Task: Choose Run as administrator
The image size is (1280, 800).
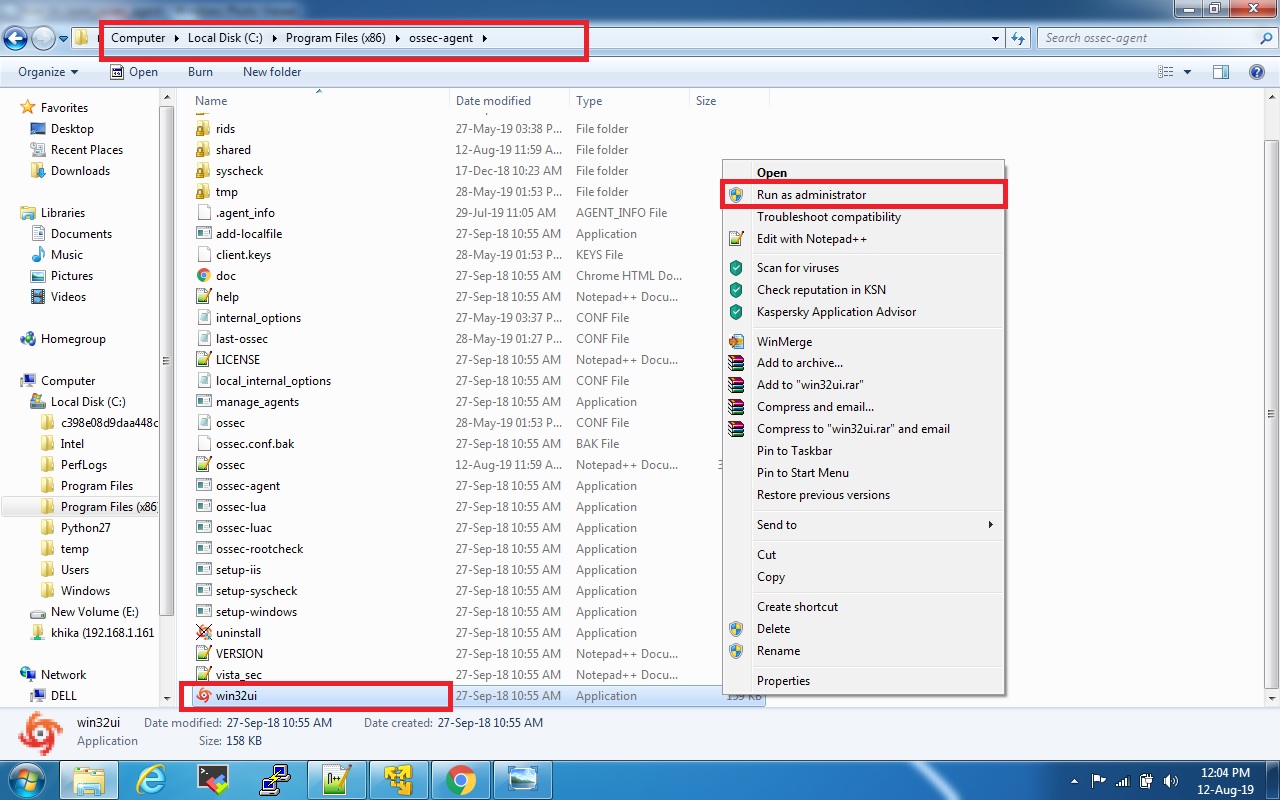Action: 864,195
